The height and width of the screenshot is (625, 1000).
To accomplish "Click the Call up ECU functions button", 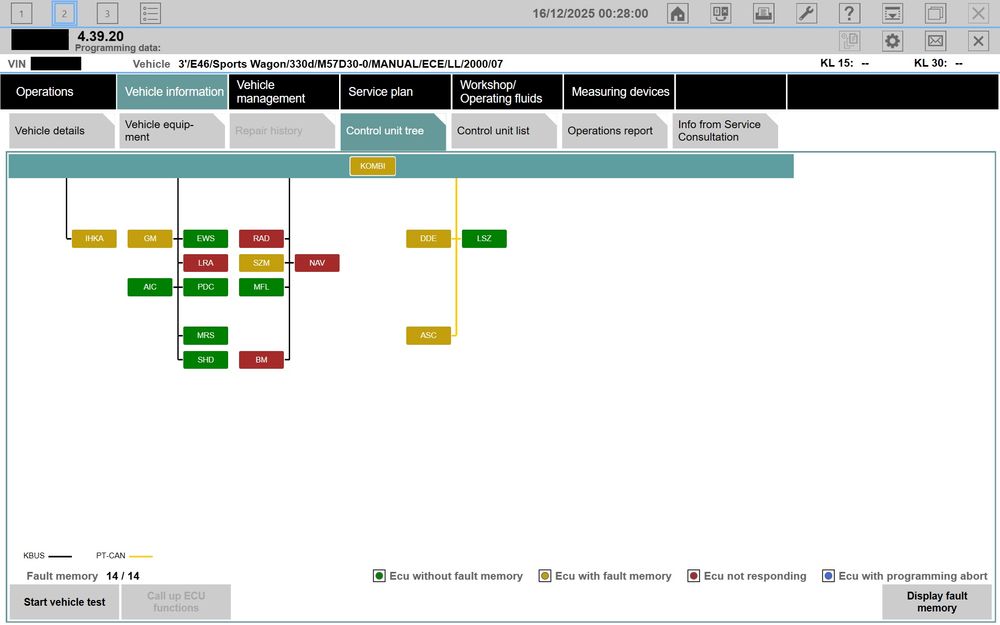I will point(176,602).
